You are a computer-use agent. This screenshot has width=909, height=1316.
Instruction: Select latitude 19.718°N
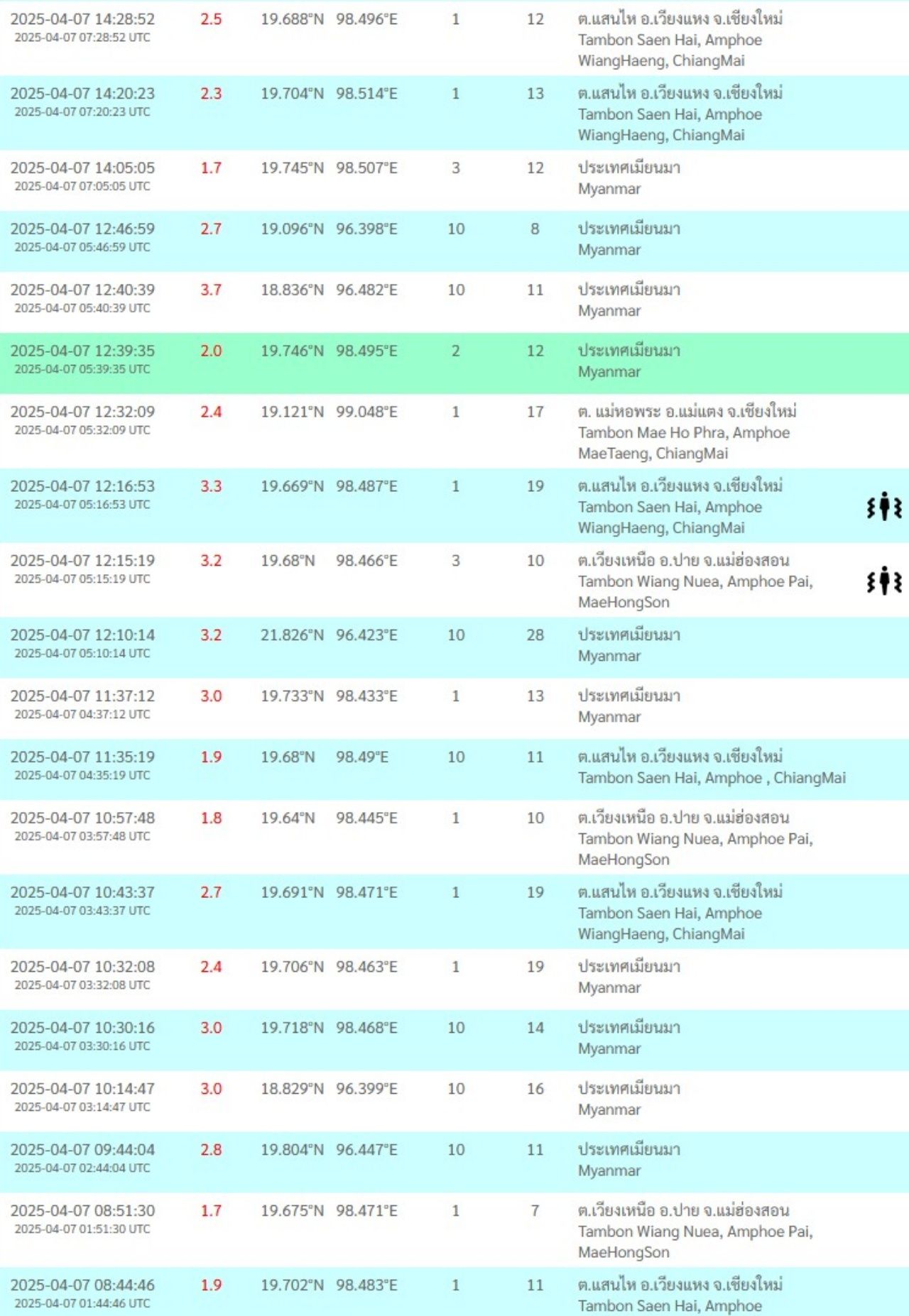[292, 1029]
